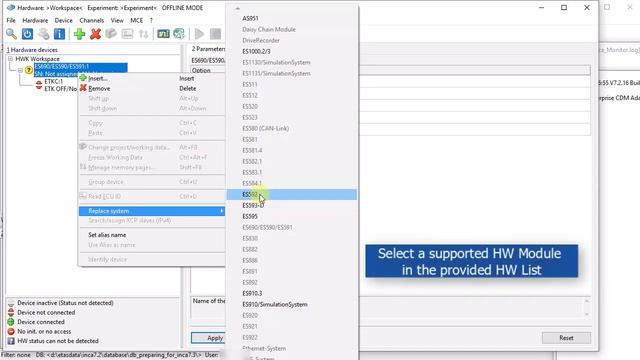Screen dimensions: 640x360
Task: Choose Set alias name in context menu
Action: [151, 235]
